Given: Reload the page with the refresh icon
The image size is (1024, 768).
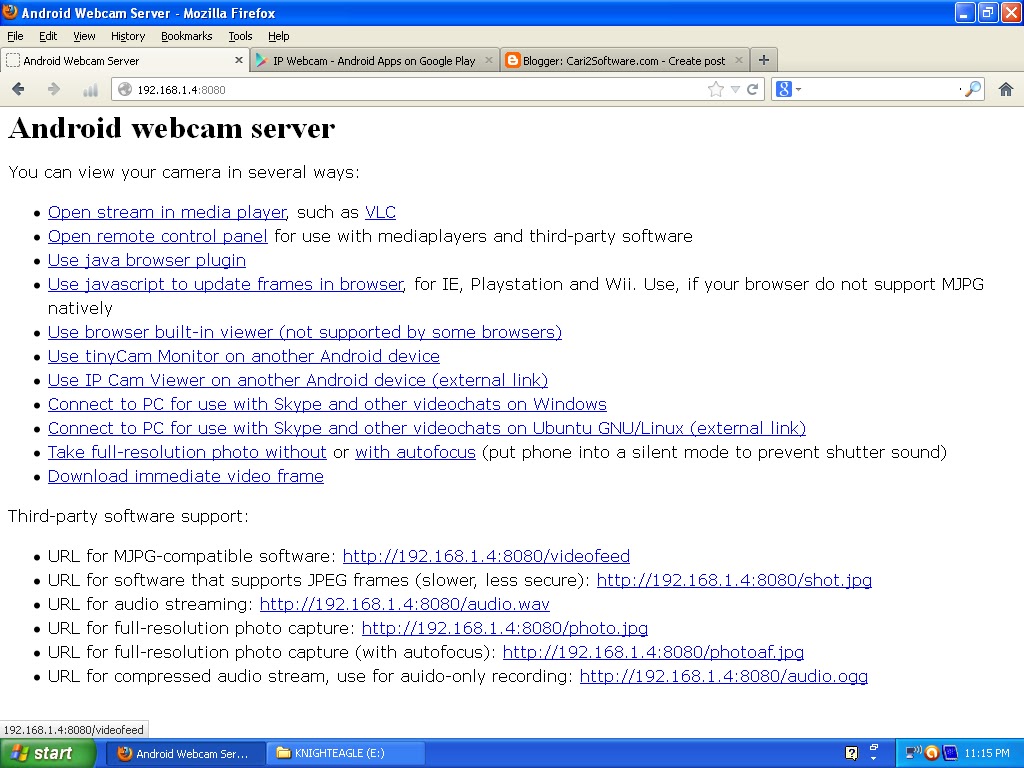Looking at the screenshot, I should (x=753, y=89).
